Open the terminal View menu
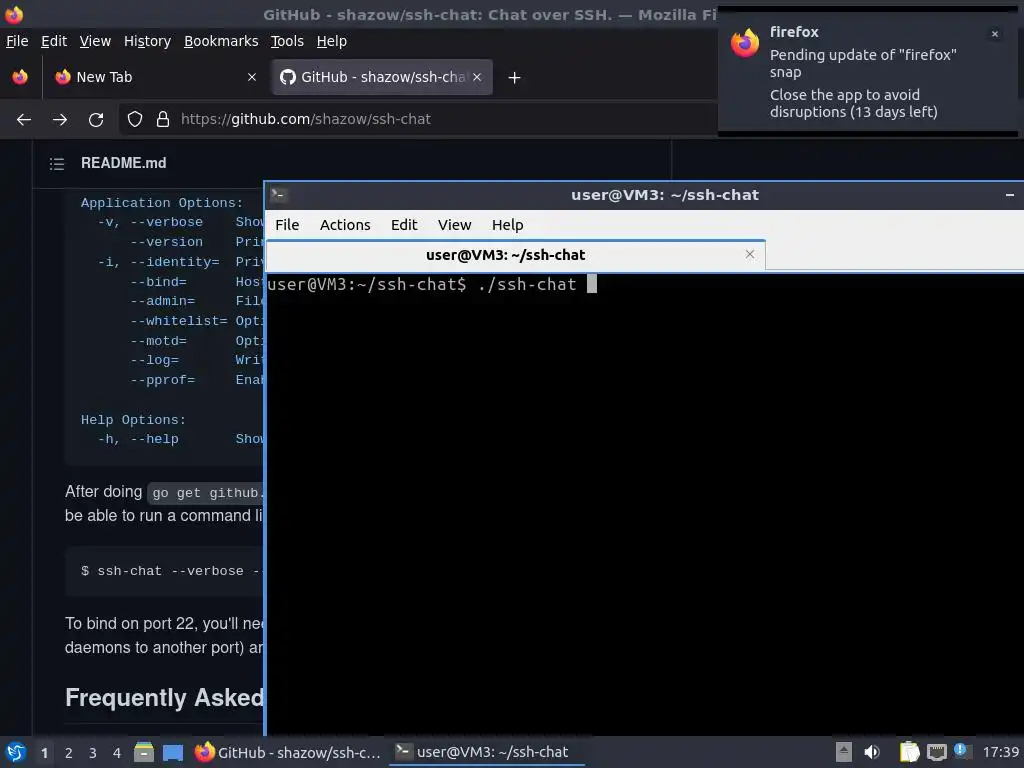 tap(455, 225)
